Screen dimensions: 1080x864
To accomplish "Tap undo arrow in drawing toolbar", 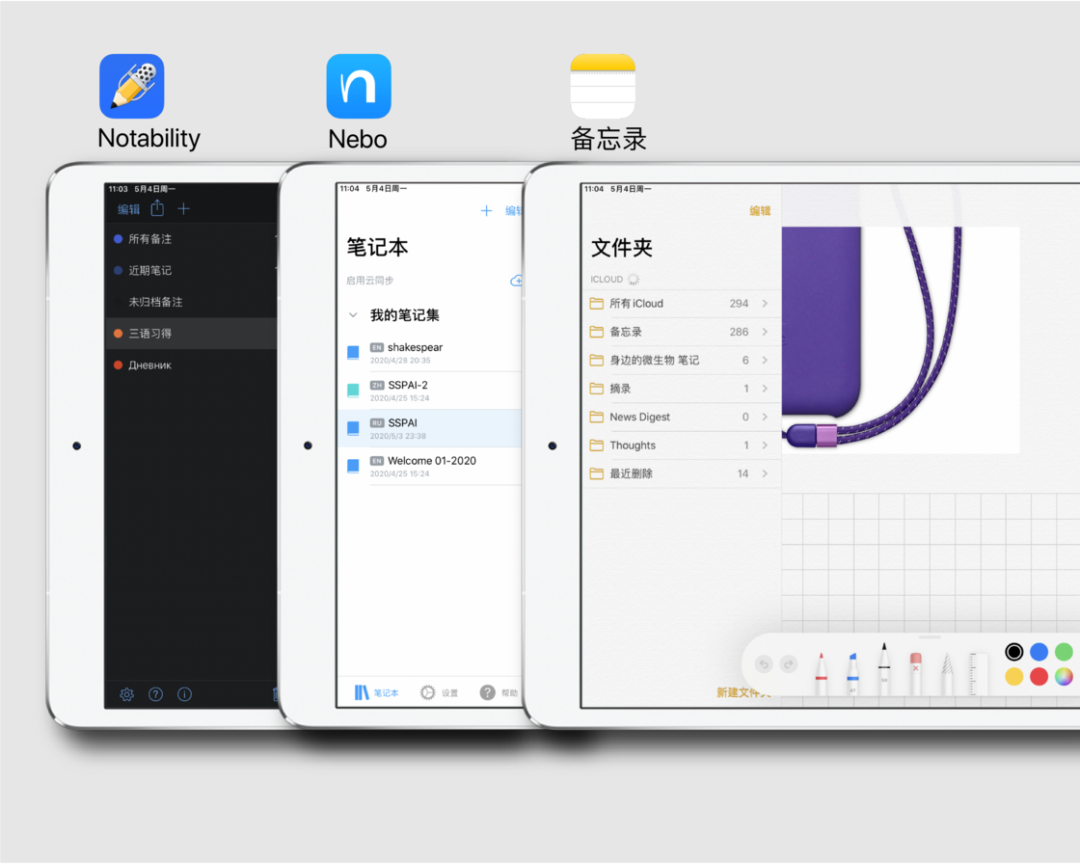I will pos(764,664).
